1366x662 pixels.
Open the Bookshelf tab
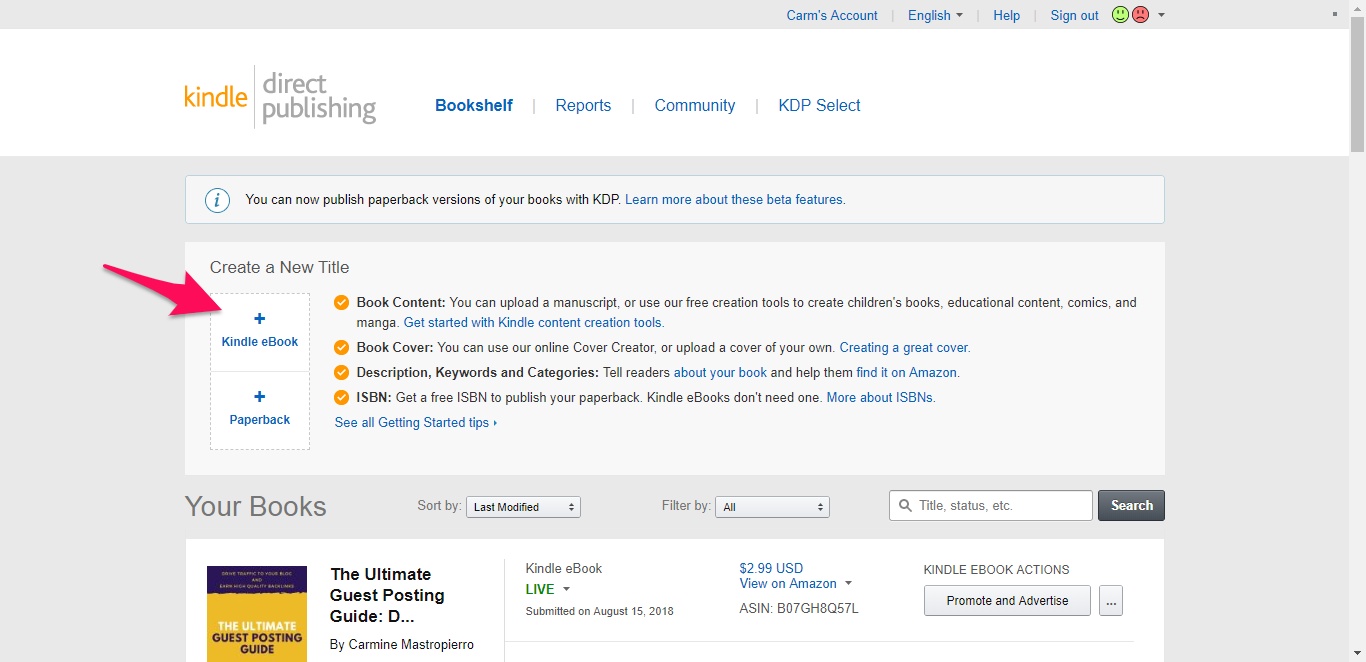474,105
